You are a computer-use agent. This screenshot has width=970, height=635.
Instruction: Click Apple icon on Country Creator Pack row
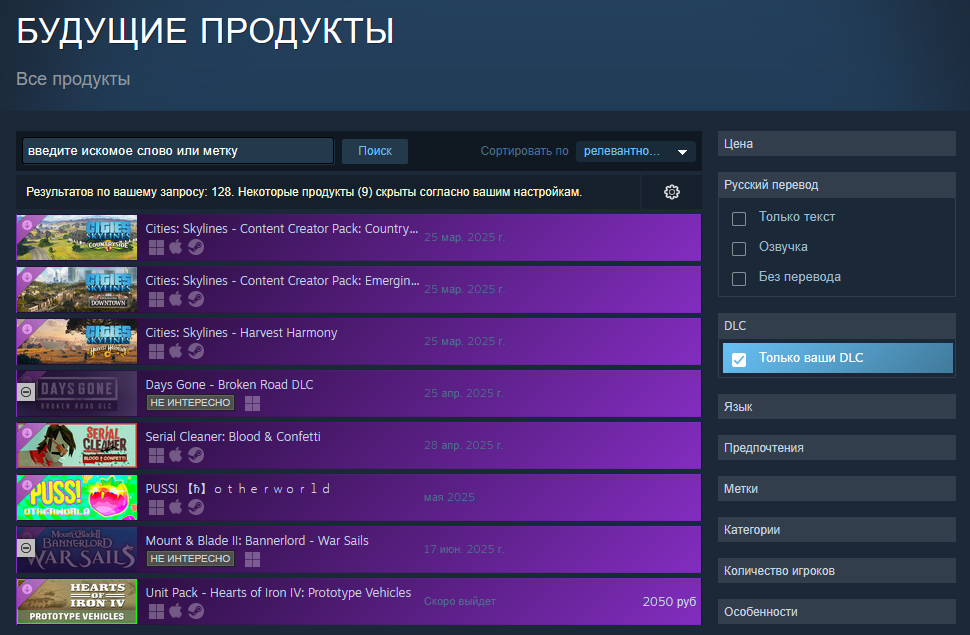(176, 247)
